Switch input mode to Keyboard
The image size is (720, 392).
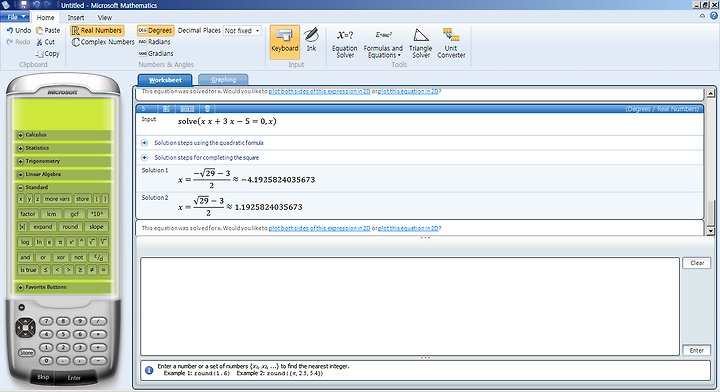pyautogui.click(x=285, y=42)
